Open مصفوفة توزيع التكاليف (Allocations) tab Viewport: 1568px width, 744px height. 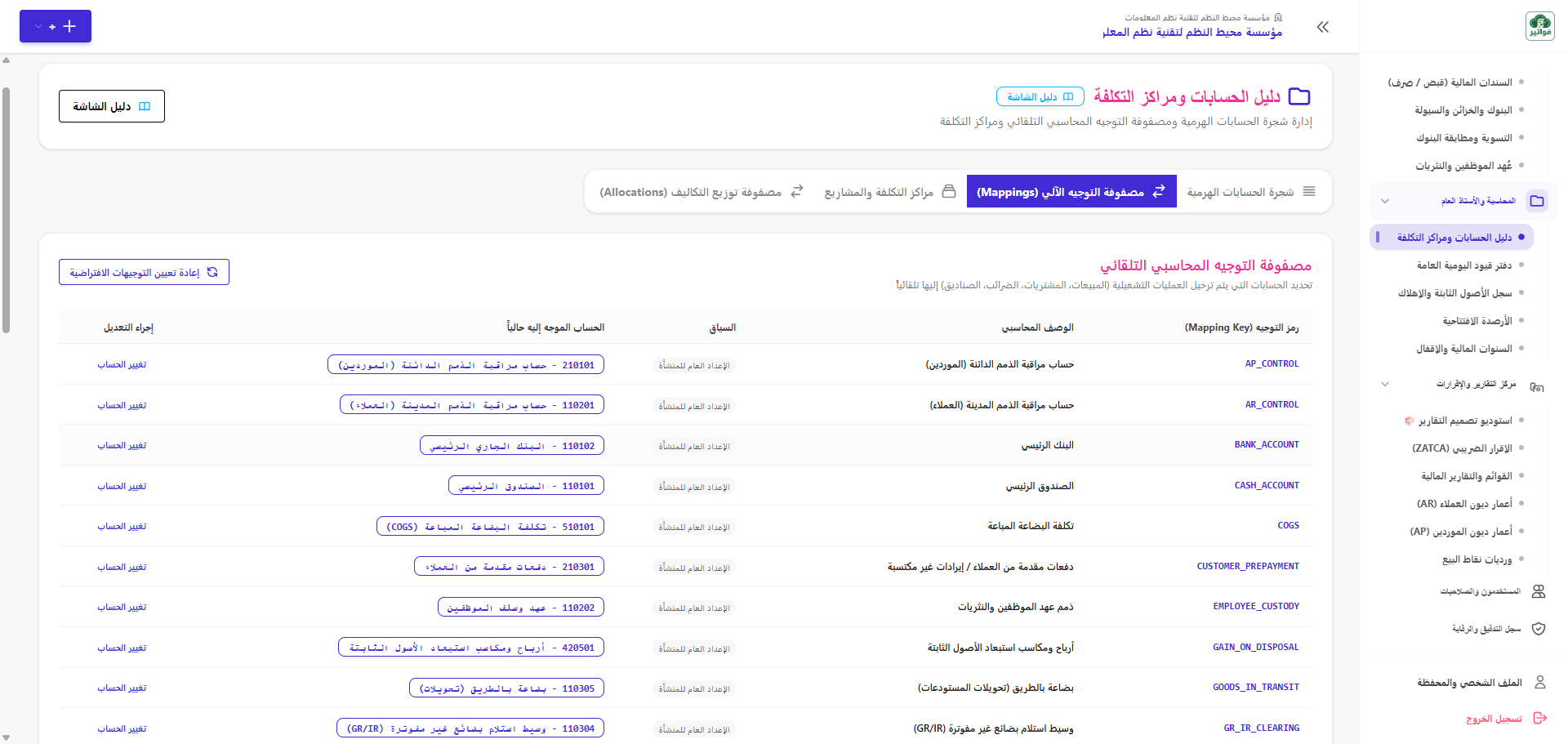(x=702, y=191)
